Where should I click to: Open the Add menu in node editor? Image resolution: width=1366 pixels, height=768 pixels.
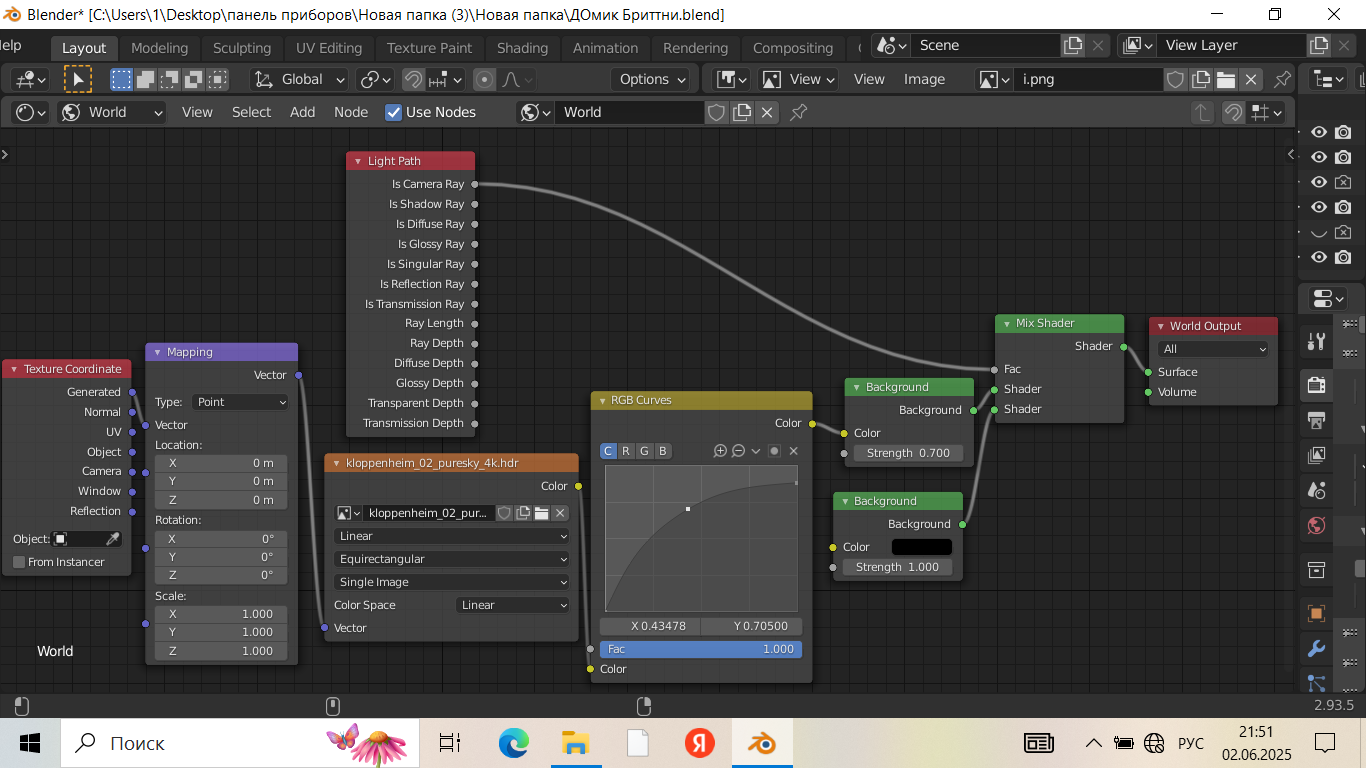[x=302, y=113]
